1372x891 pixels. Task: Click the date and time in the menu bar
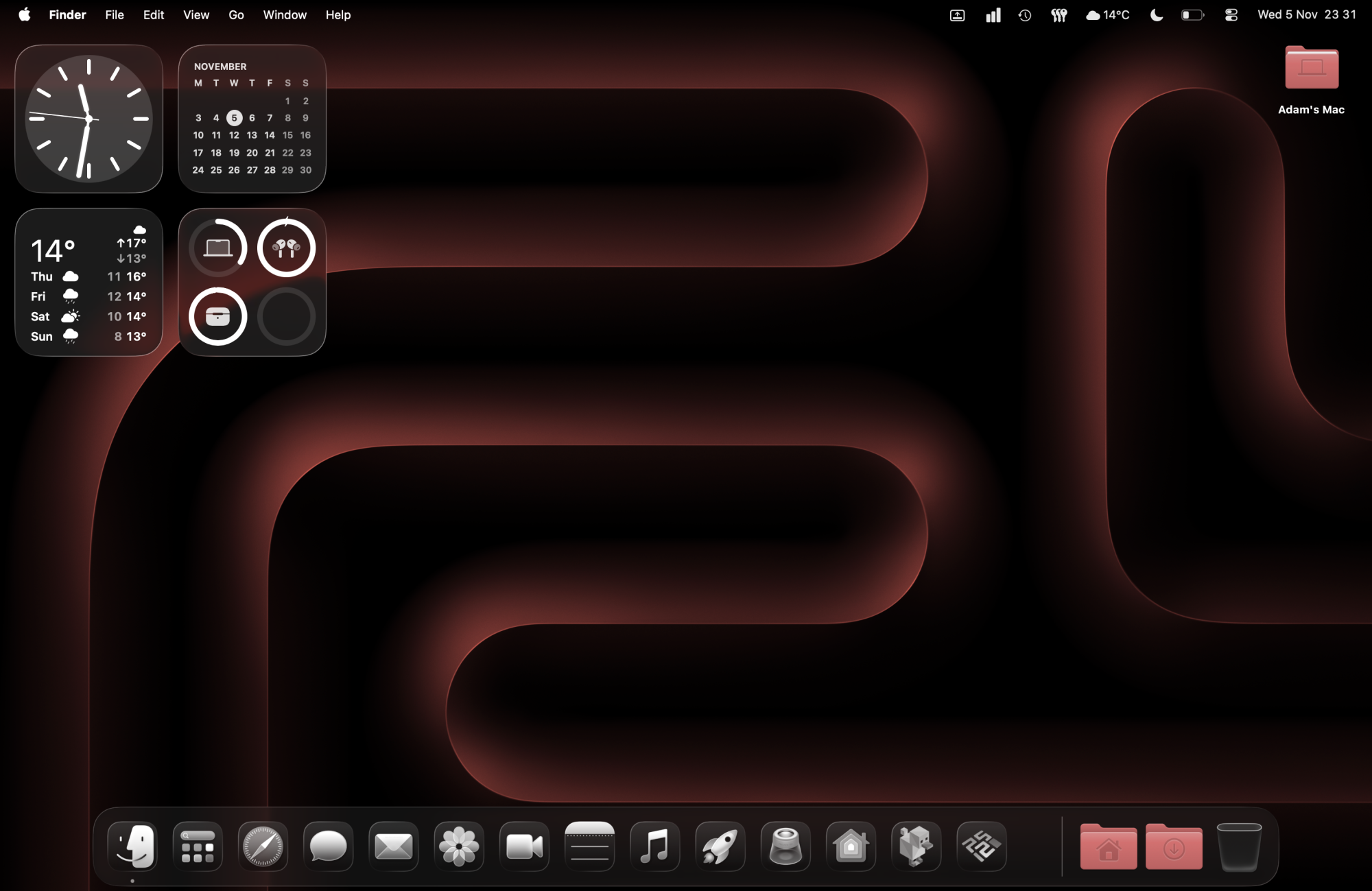(x=1305, y=14)
